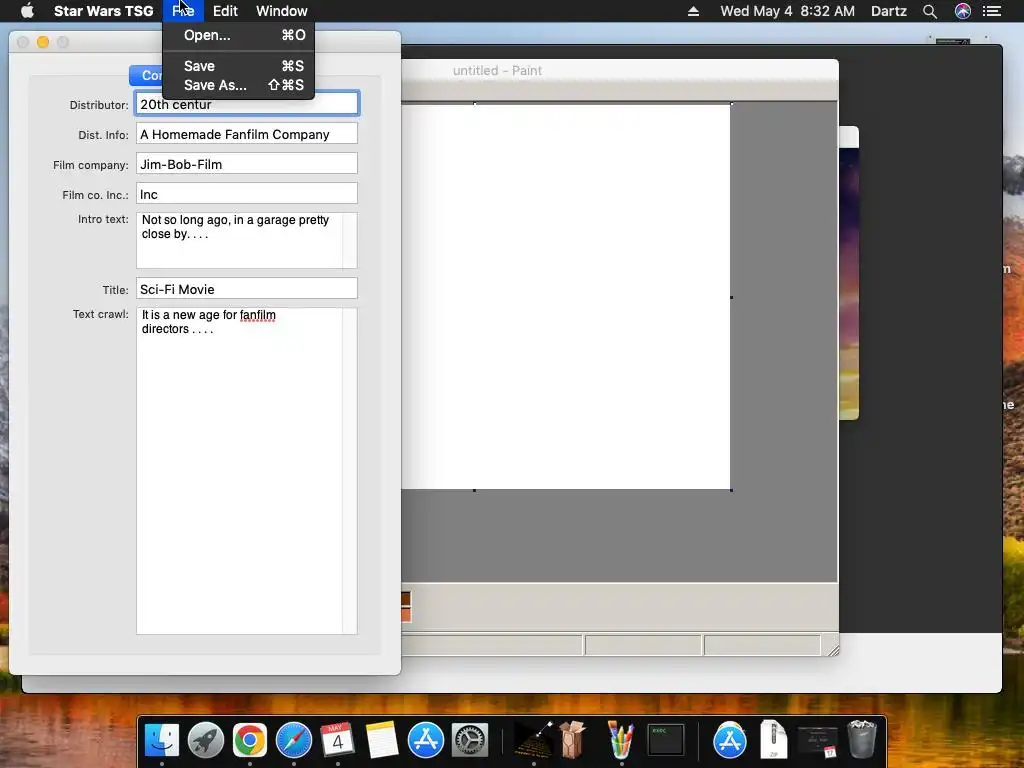1024x768 pixels.
Task: Click the Text crawl scrollbar track
Action: pyautogui.click(x=350, y=471)
